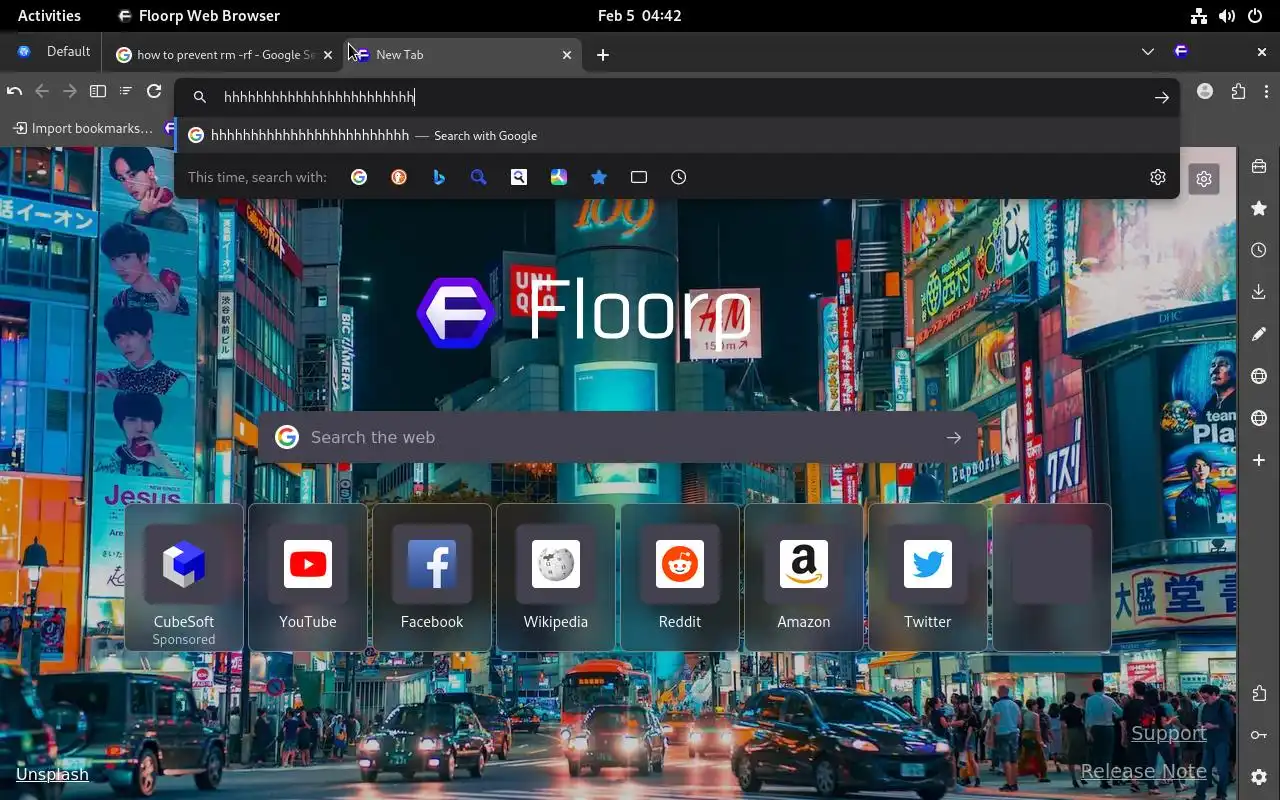Open search settings gear in the dropdown

click(x=1158, y=177)
